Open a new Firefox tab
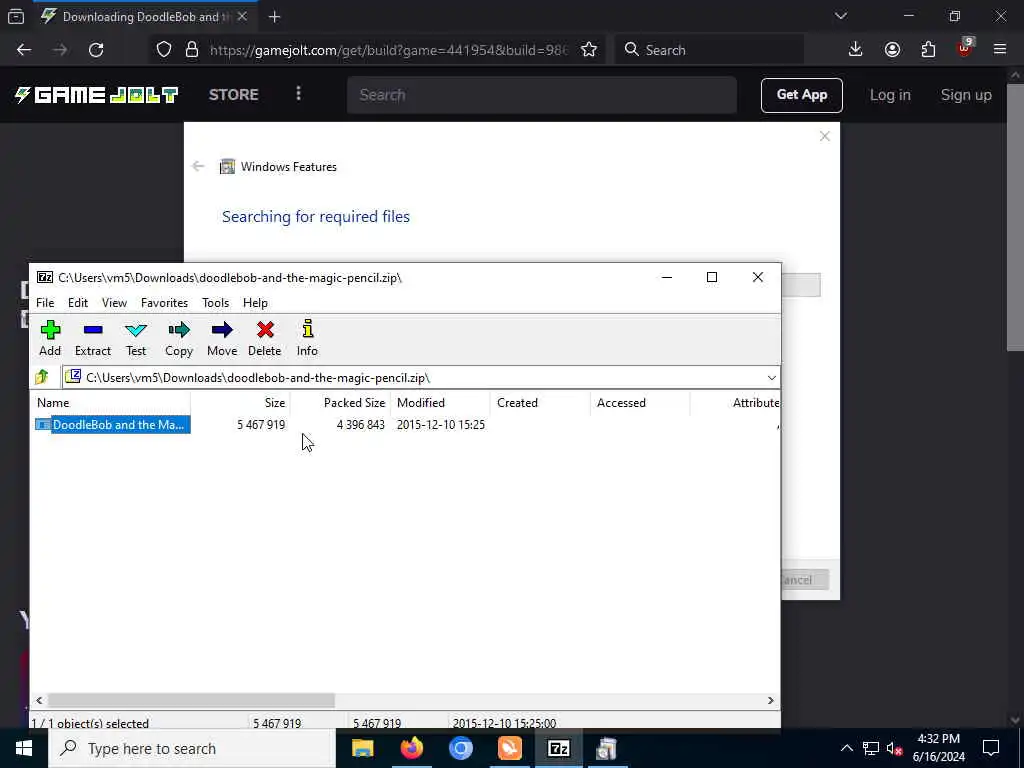 pyautogui.click(x=274, y=17)
